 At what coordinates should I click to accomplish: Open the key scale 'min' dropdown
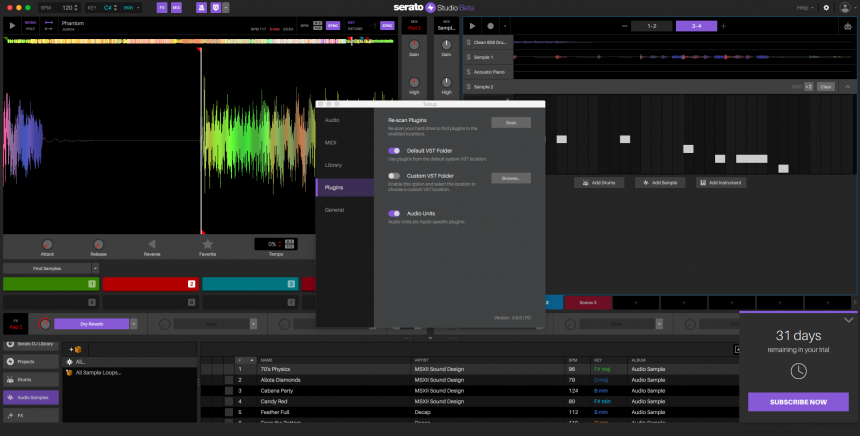pyautogui.click(x=130, y=8)
